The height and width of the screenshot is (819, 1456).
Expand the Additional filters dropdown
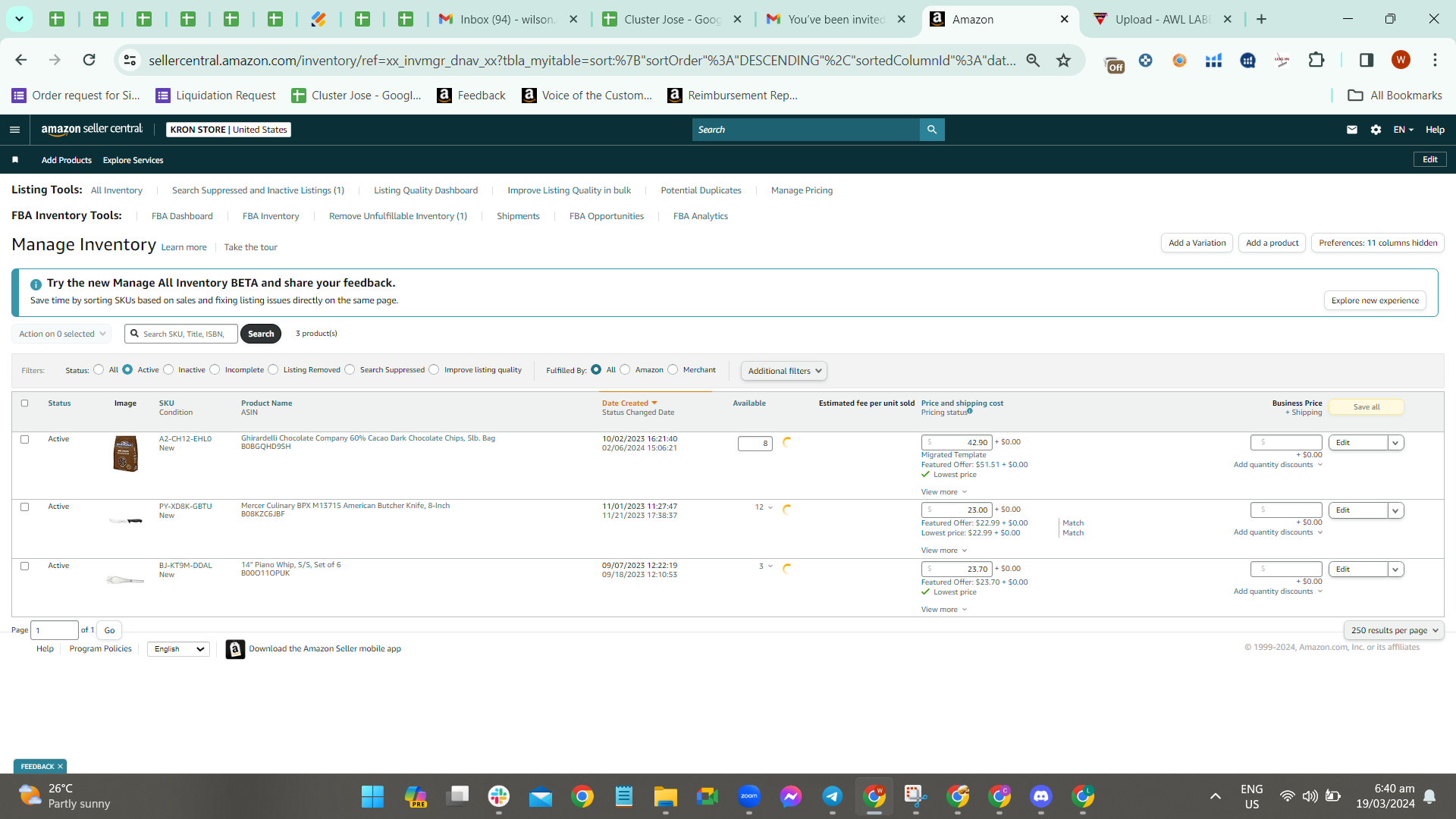point(784,371)
